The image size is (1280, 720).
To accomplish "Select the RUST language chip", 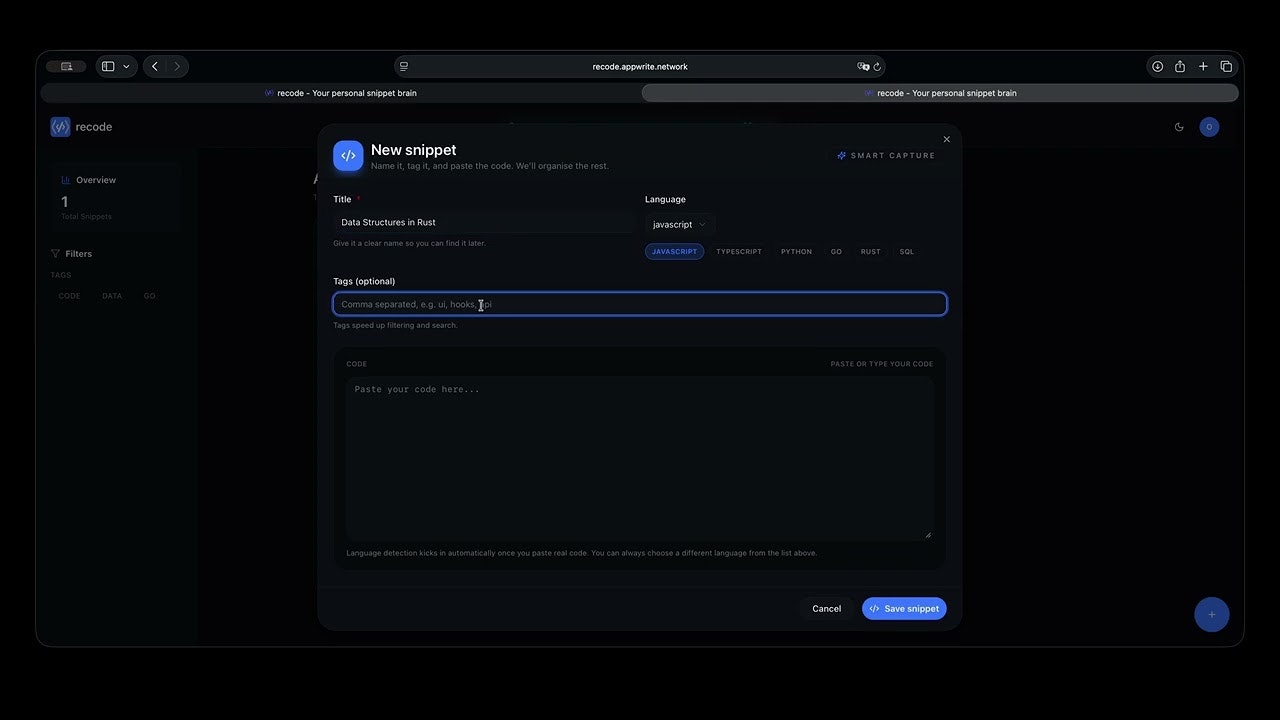I will point(871,252).
